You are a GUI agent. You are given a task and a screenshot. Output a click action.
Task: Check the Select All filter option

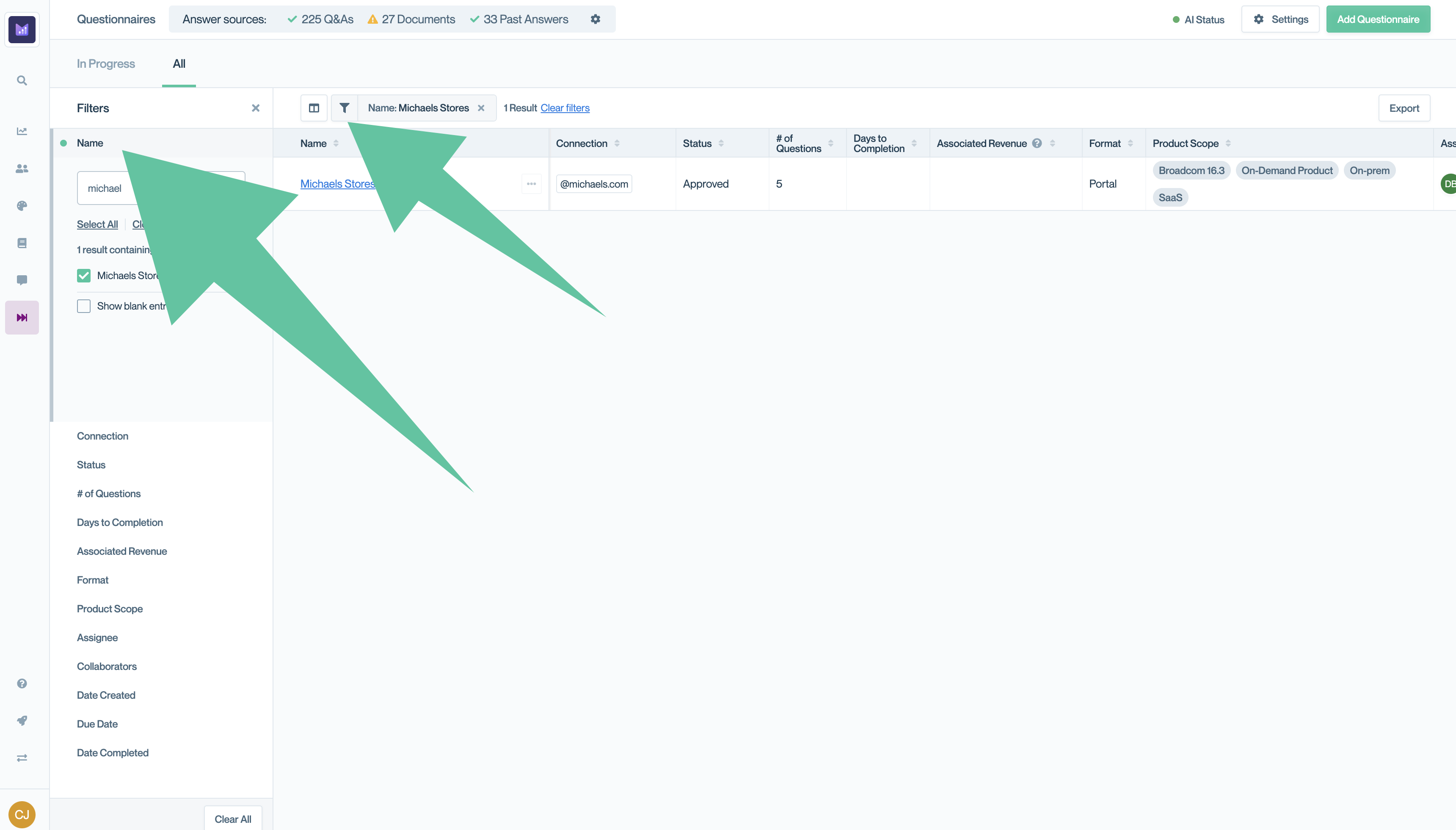click(97, 223)
